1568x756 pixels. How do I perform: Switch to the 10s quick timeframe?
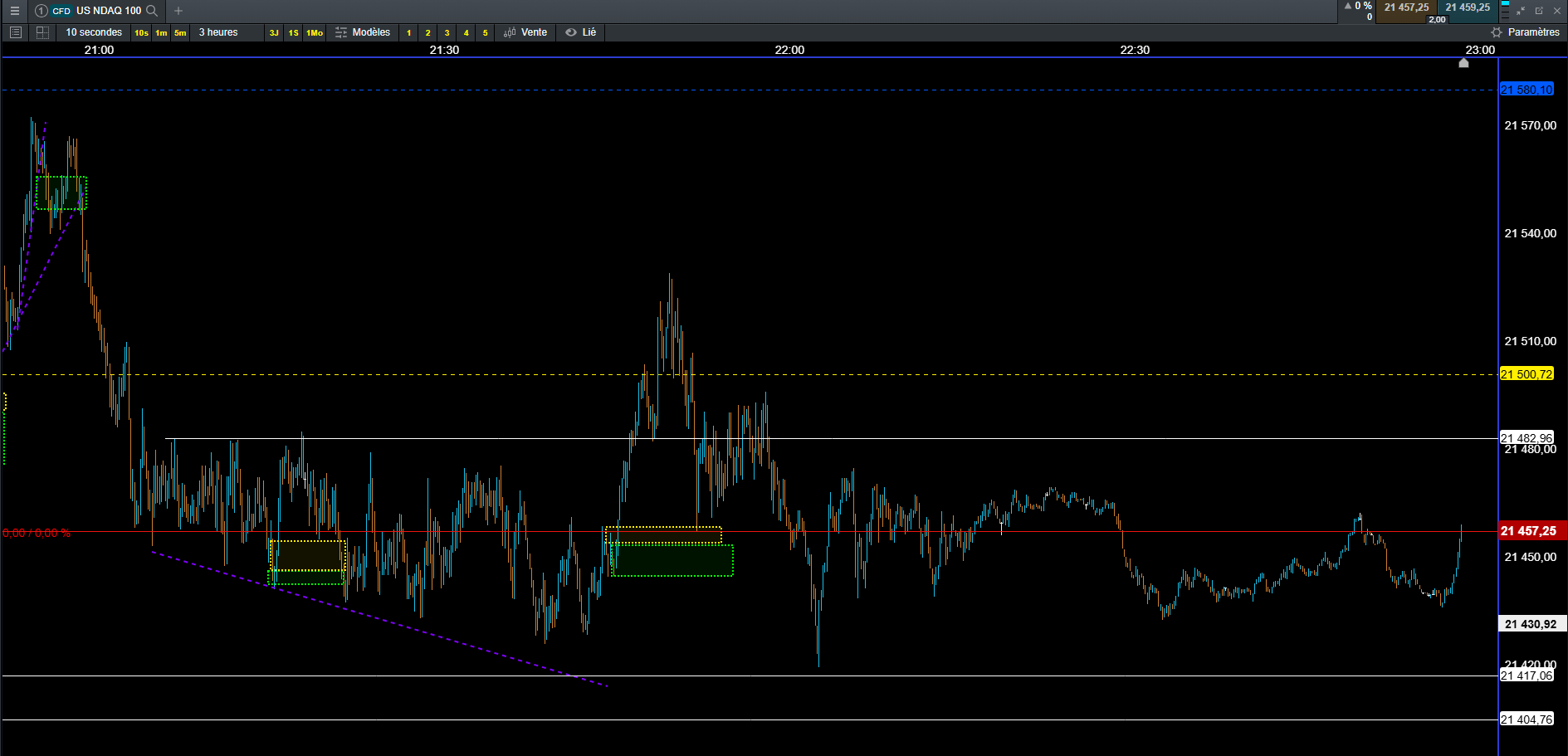(141, 32)
